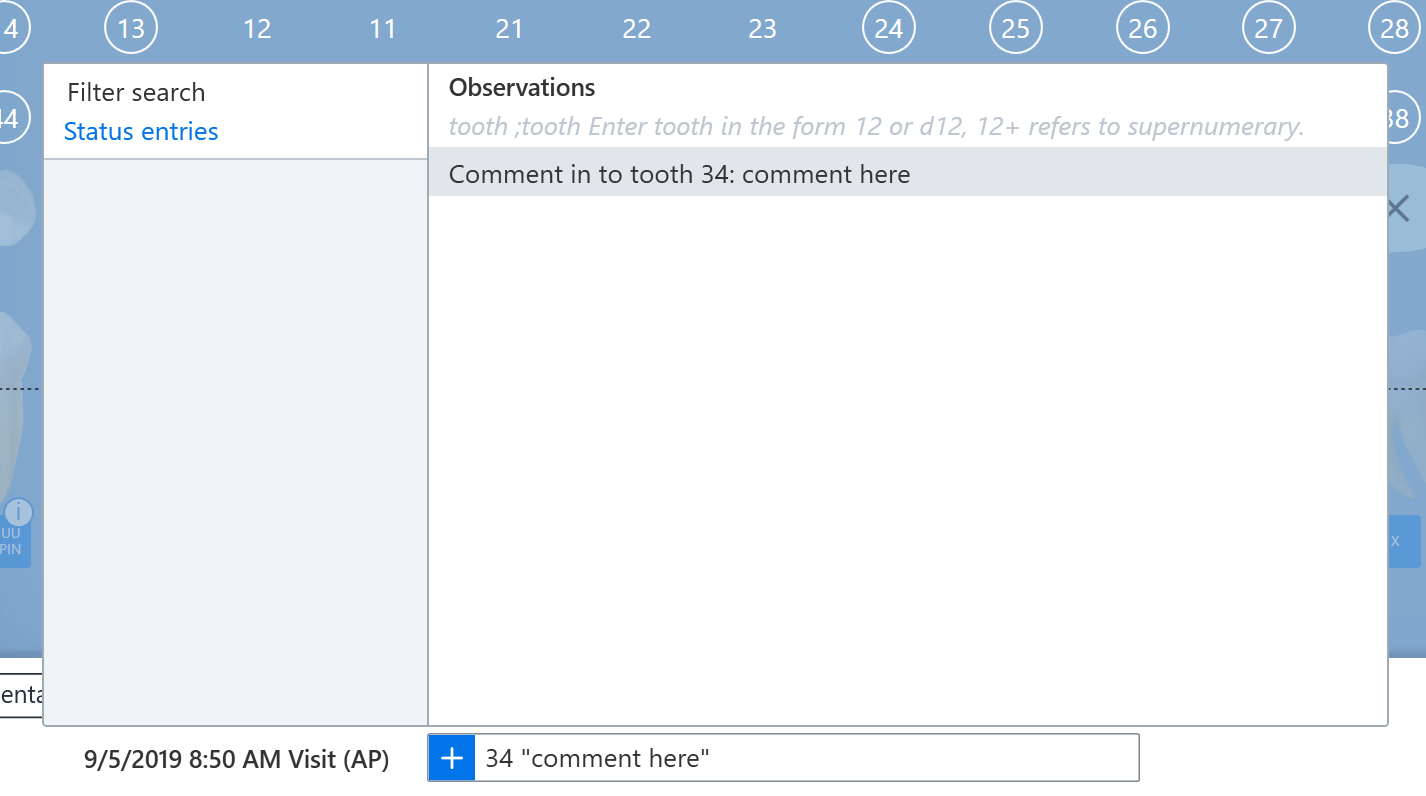1426x796 pixels.
Task: Open the 9/5/2019 Visit (AP) entry
Action: (237, 759)
